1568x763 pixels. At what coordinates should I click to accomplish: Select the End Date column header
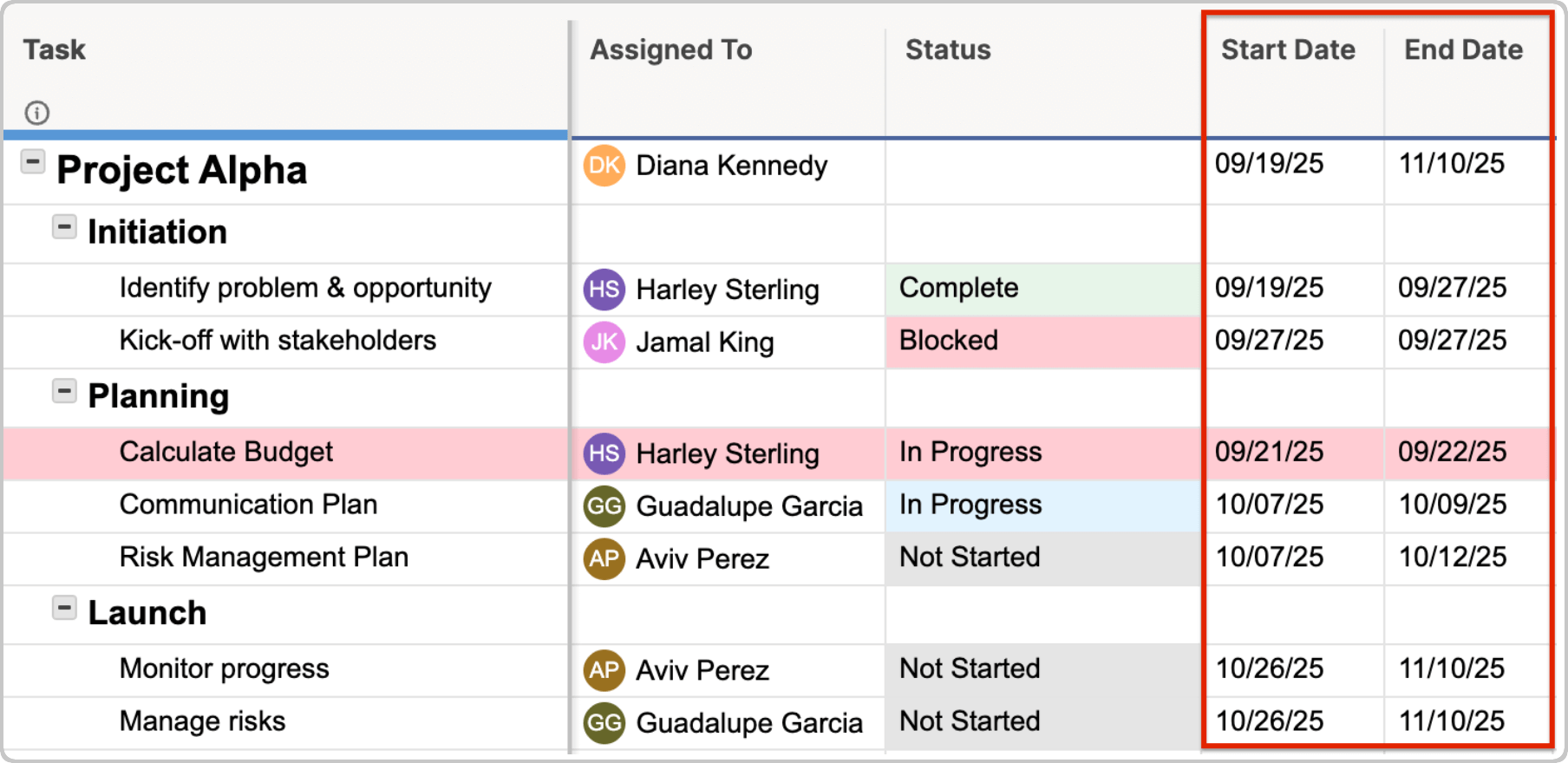click(1463, 50)
